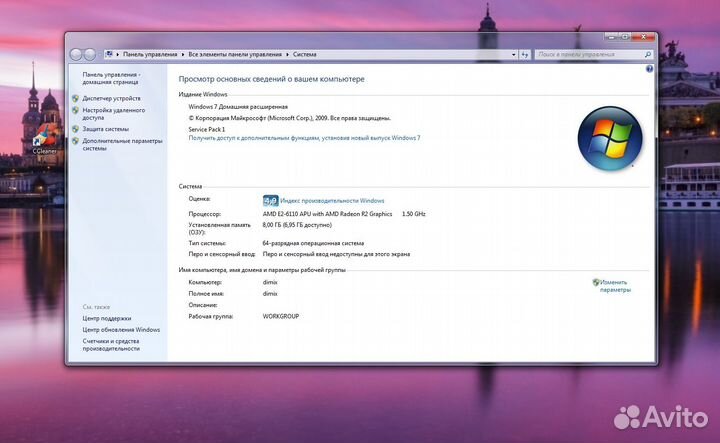Open Центр поддержки link
The width and height of the screenshot is (720, 443).
click(x=107, y=318)
